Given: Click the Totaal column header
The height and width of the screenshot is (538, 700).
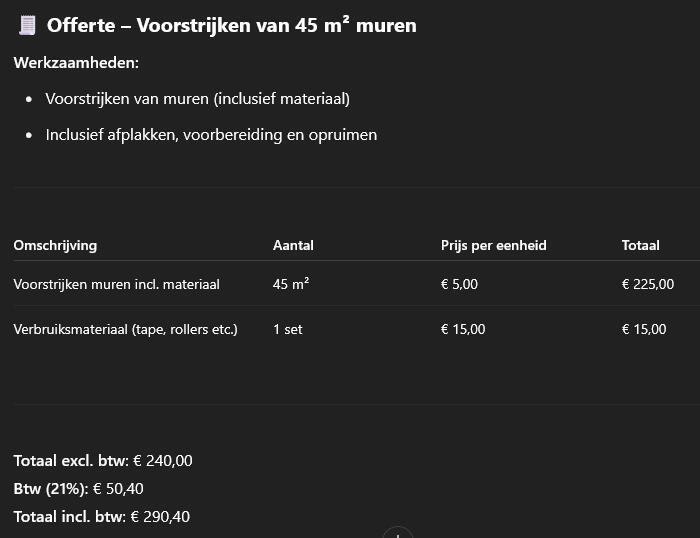Looking at the screenshot, I should (640, 245).
